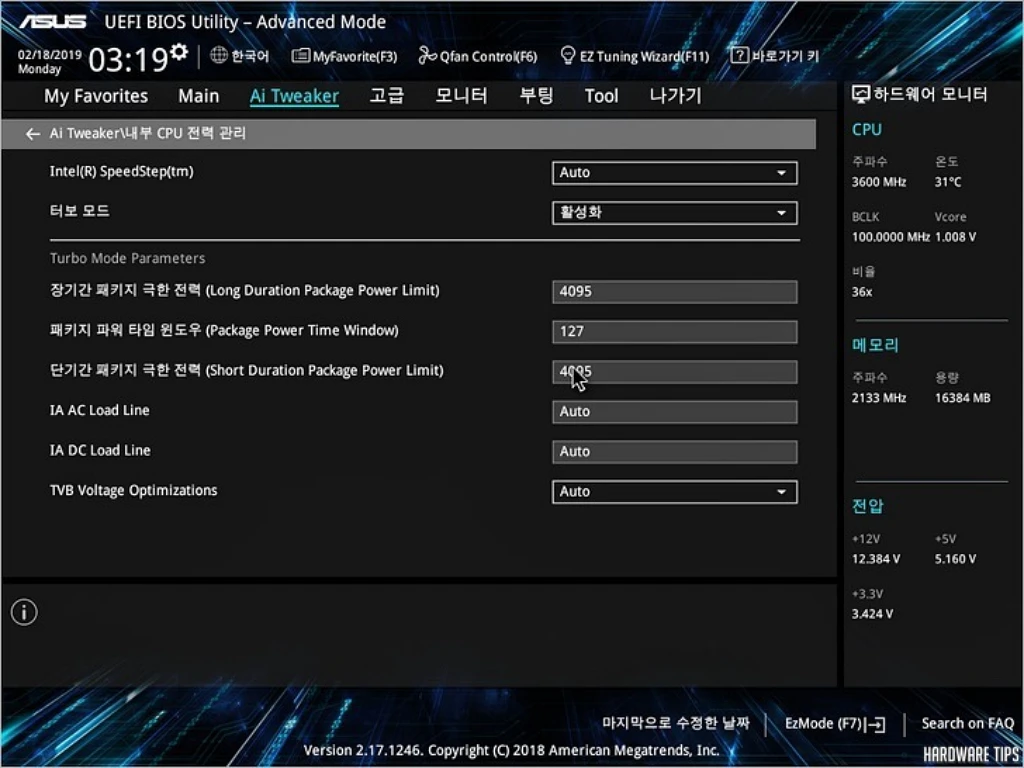Click the 36x ratio value
This screenshot has height=768, width=1024.
point(861,292)
